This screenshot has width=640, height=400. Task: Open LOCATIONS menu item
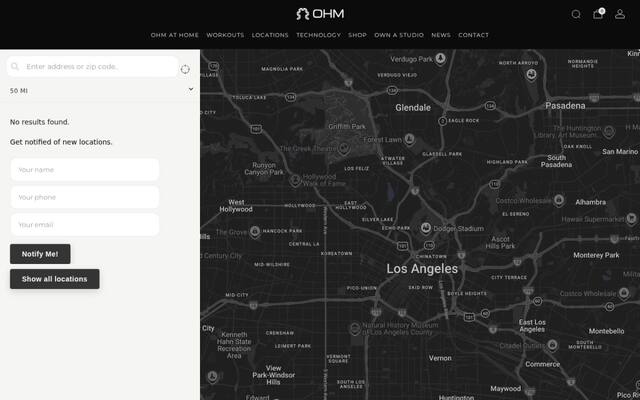coord(270,35)
